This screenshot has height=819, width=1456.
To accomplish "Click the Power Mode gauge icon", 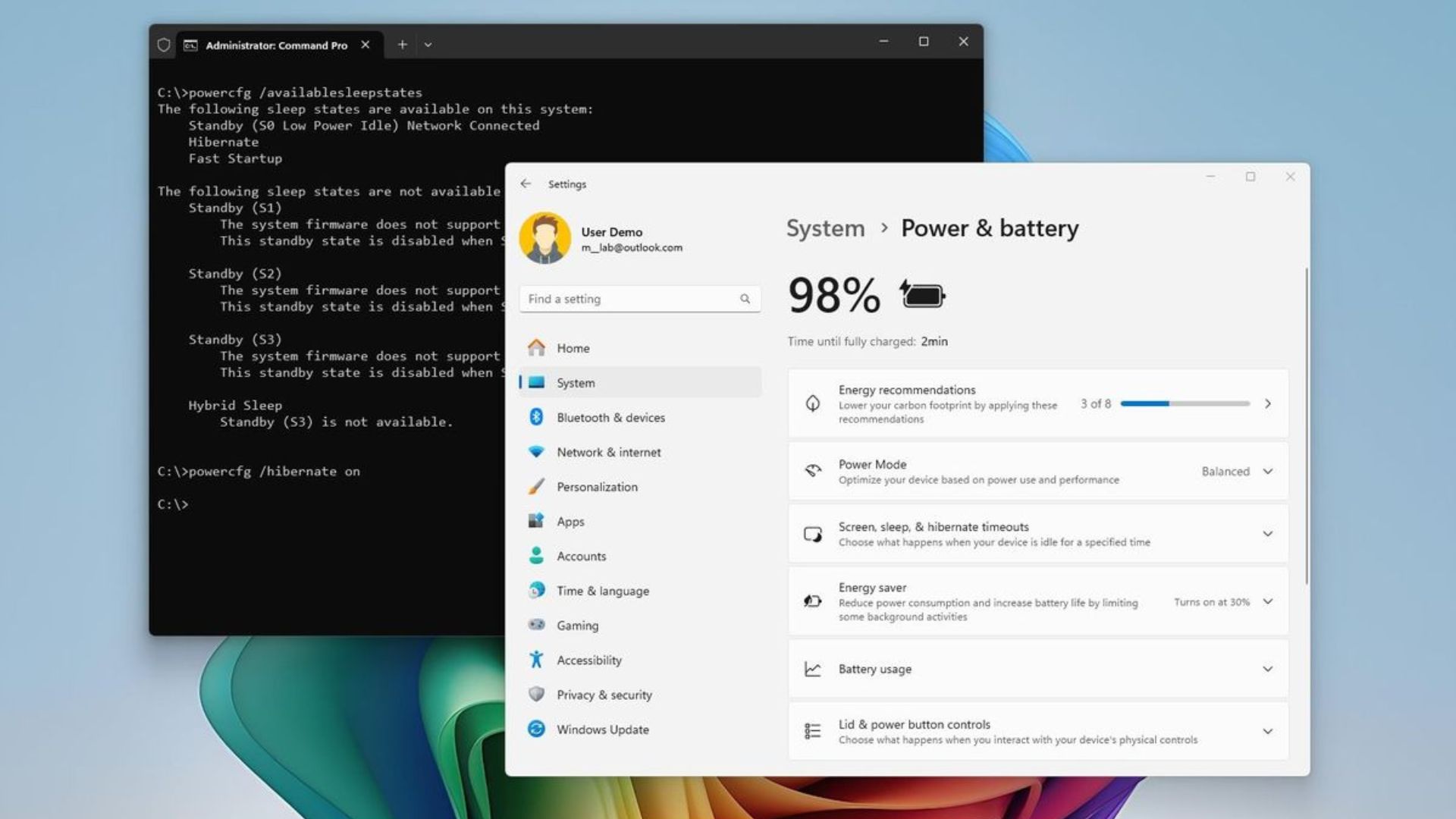I will [813, 471].
